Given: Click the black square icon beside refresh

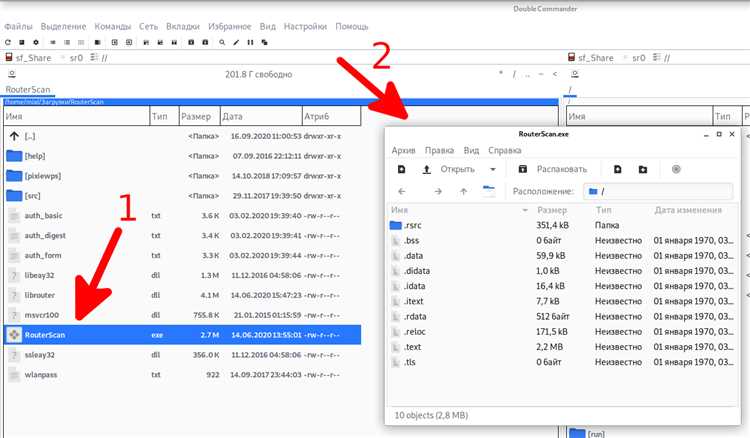Looking at the screenshot, I should 22,42.
